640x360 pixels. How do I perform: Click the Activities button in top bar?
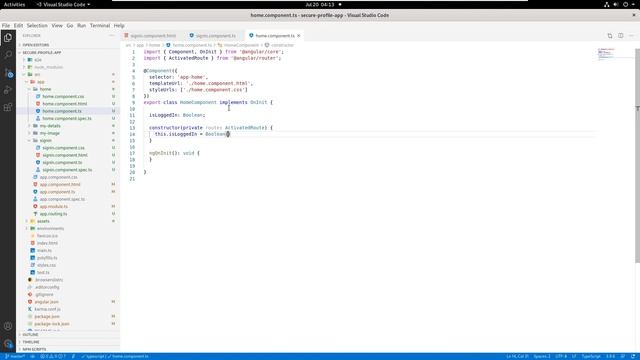pos(14,4)
